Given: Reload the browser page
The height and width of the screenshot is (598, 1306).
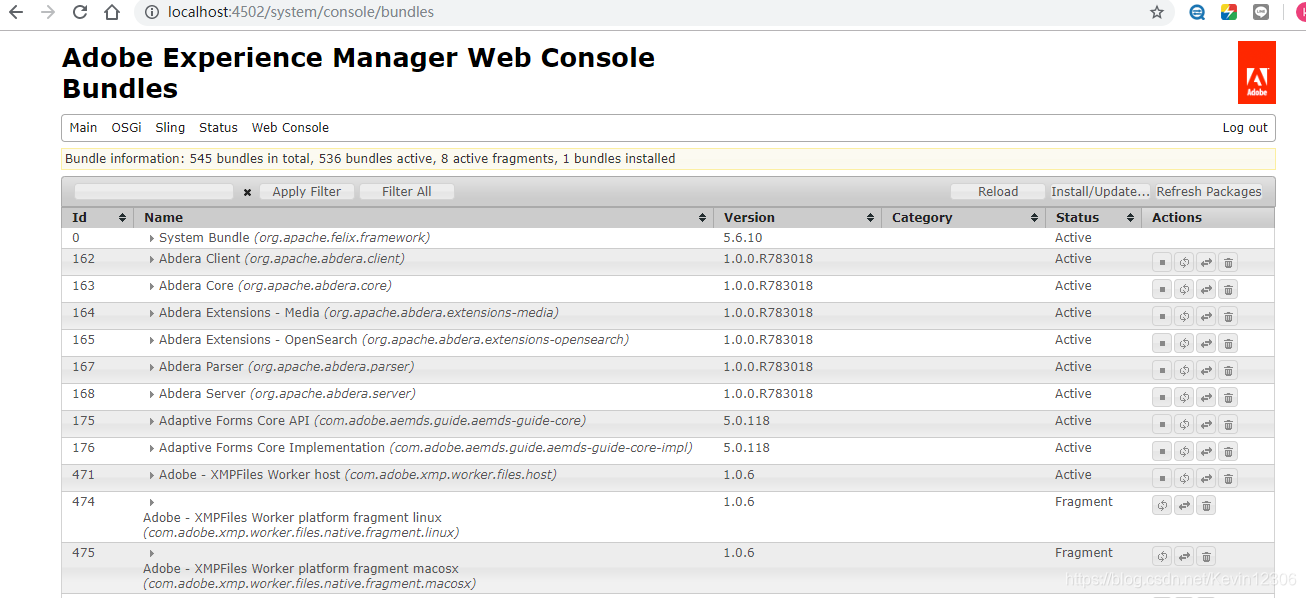Looking at the screenshot, I should click(81, 12).
